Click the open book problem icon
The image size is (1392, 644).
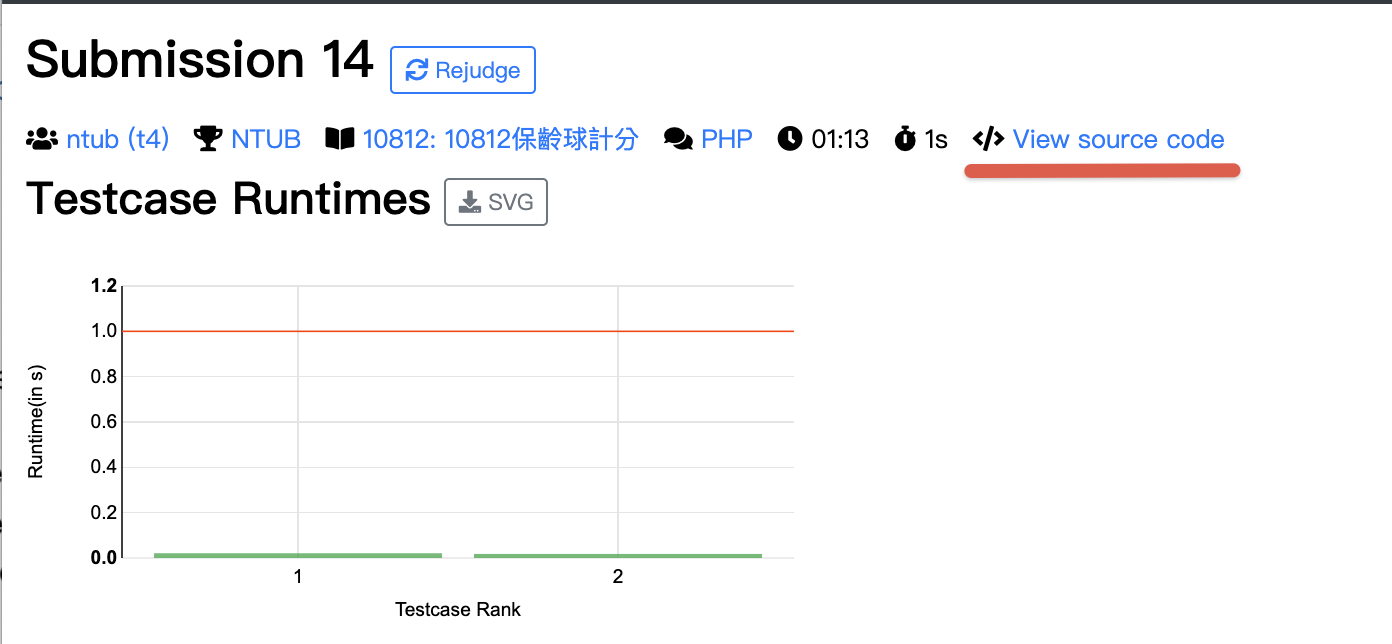[340, 139]
